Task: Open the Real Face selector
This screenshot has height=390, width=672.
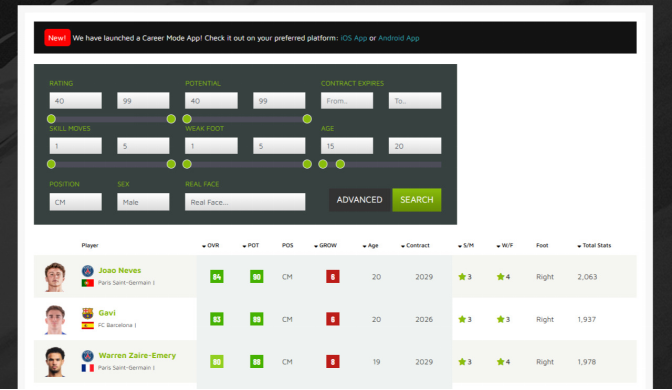Action: coord(245,202)
